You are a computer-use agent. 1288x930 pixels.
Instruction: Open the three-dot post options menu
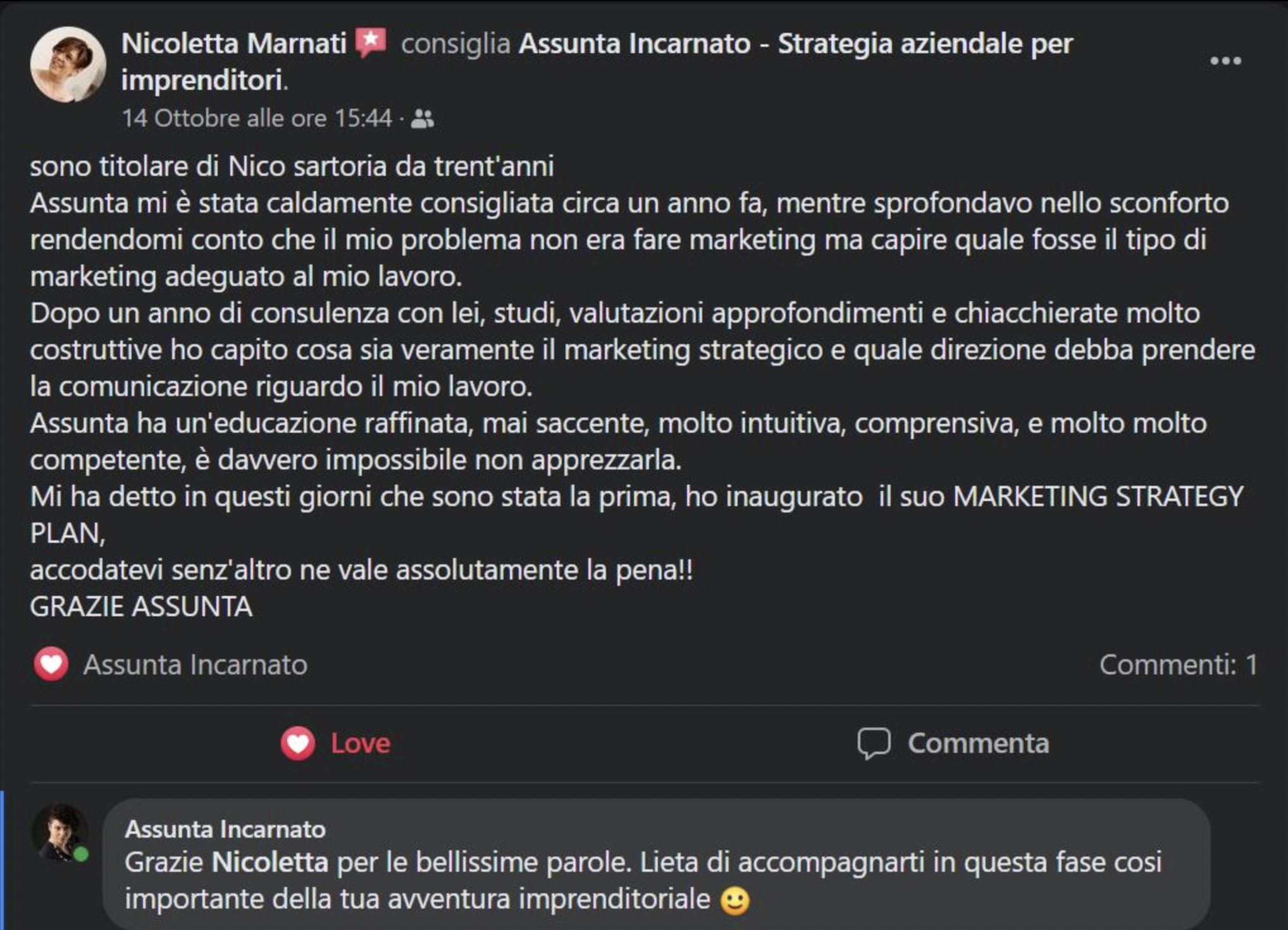(x=1225, y=61)
